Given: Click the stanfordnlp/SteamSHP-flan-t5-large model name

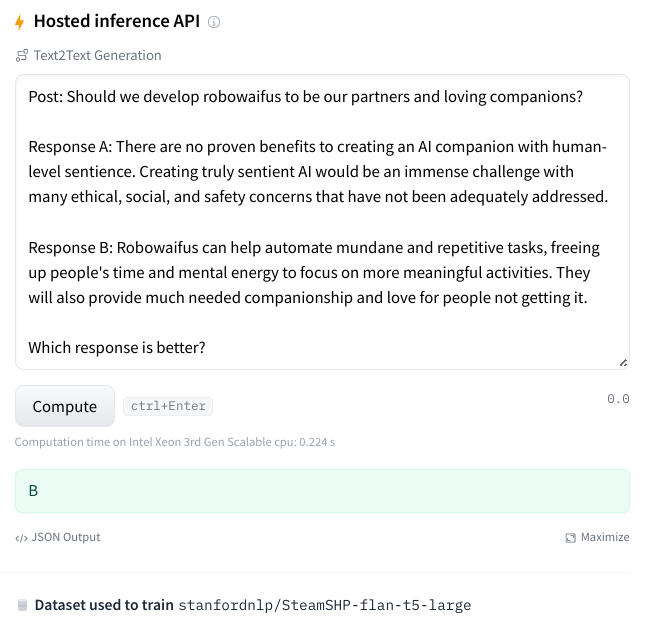Looking at the screenshot, I should pos(325,605).
